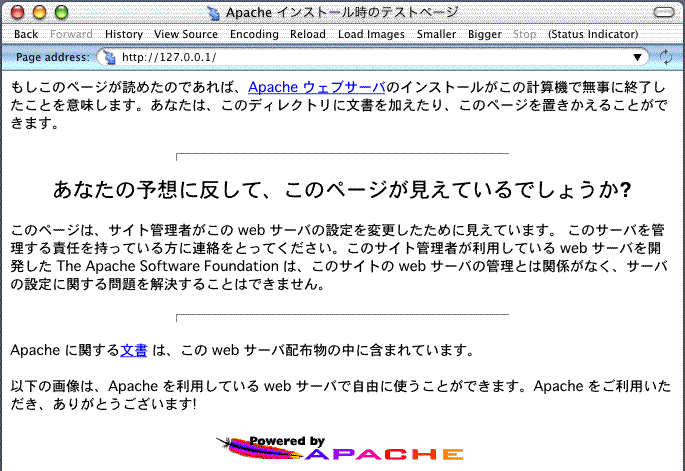Click the title bar document icon

coord(214,13)
